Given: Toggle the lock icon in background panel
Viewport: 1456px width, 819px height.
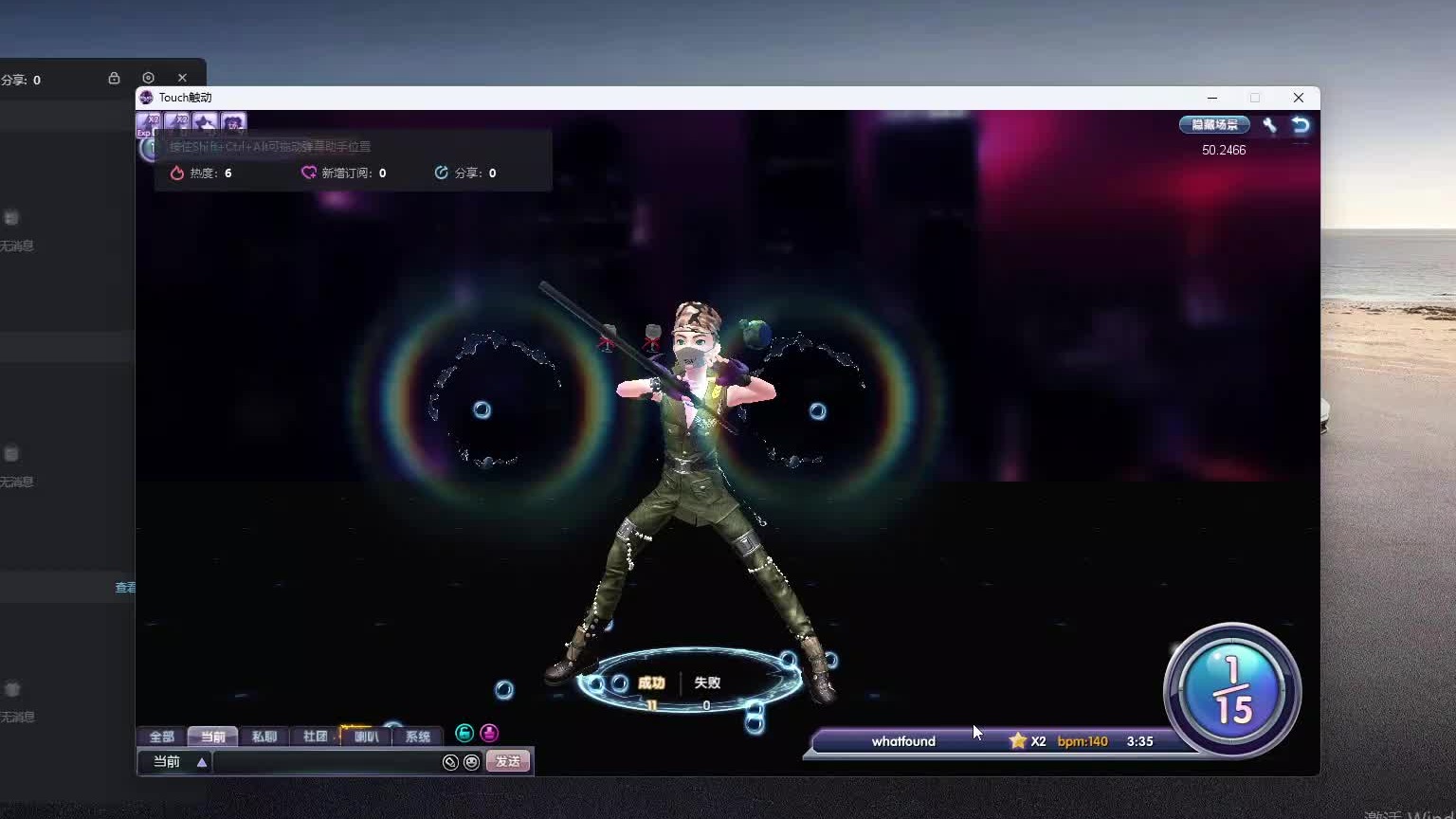Looking at the screenshot, I should click(x=114, y=78).
